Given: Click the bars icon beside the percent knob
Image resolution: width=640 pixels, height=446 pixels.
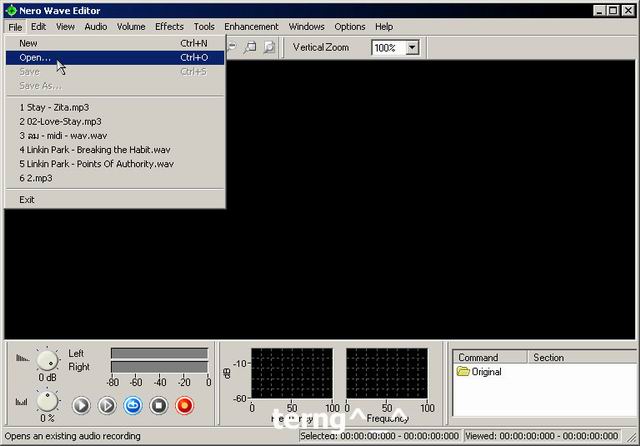Looking at the screenshot, I should (21, 402).
